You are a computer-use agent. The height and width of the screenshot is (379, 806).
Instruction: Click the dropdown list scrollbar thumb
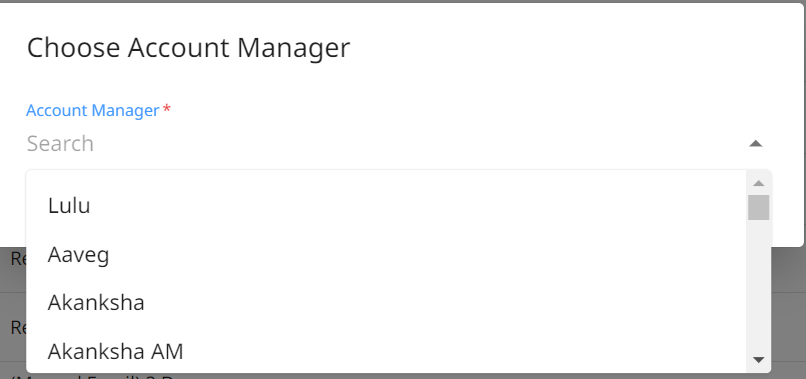tap(759, 207)
